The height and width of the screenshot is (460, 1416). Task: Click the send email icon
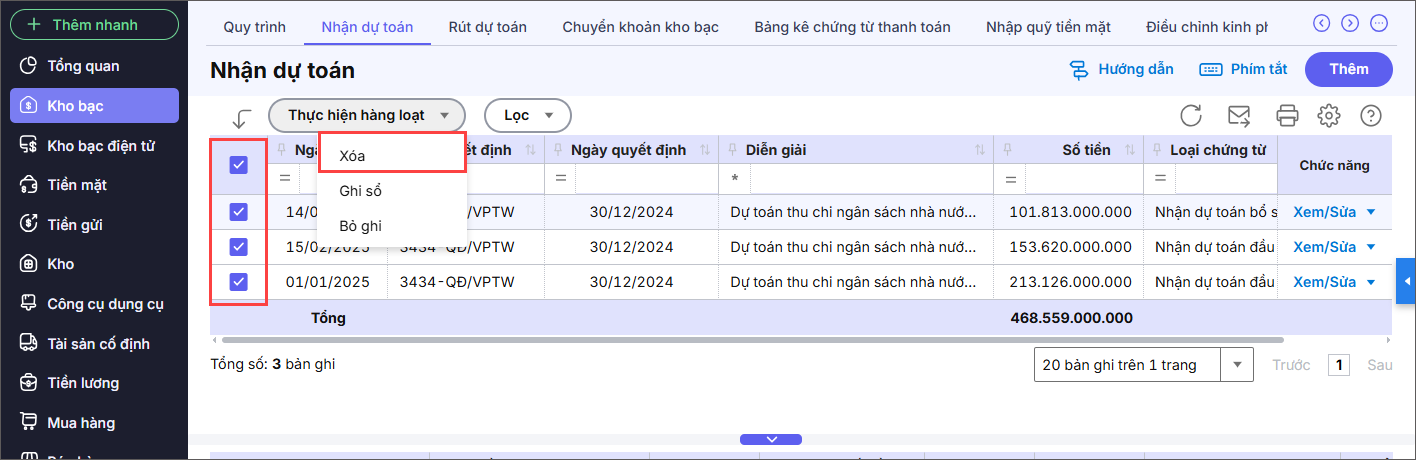point(1239,116)
